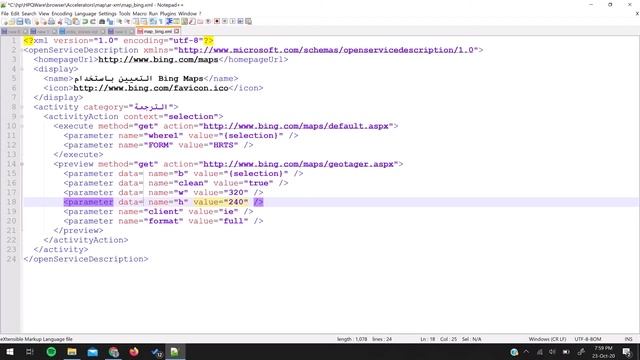The image size is (640, 360).
Task: Click the maps/geotager.aspx URL
Action: coord(298,164)
